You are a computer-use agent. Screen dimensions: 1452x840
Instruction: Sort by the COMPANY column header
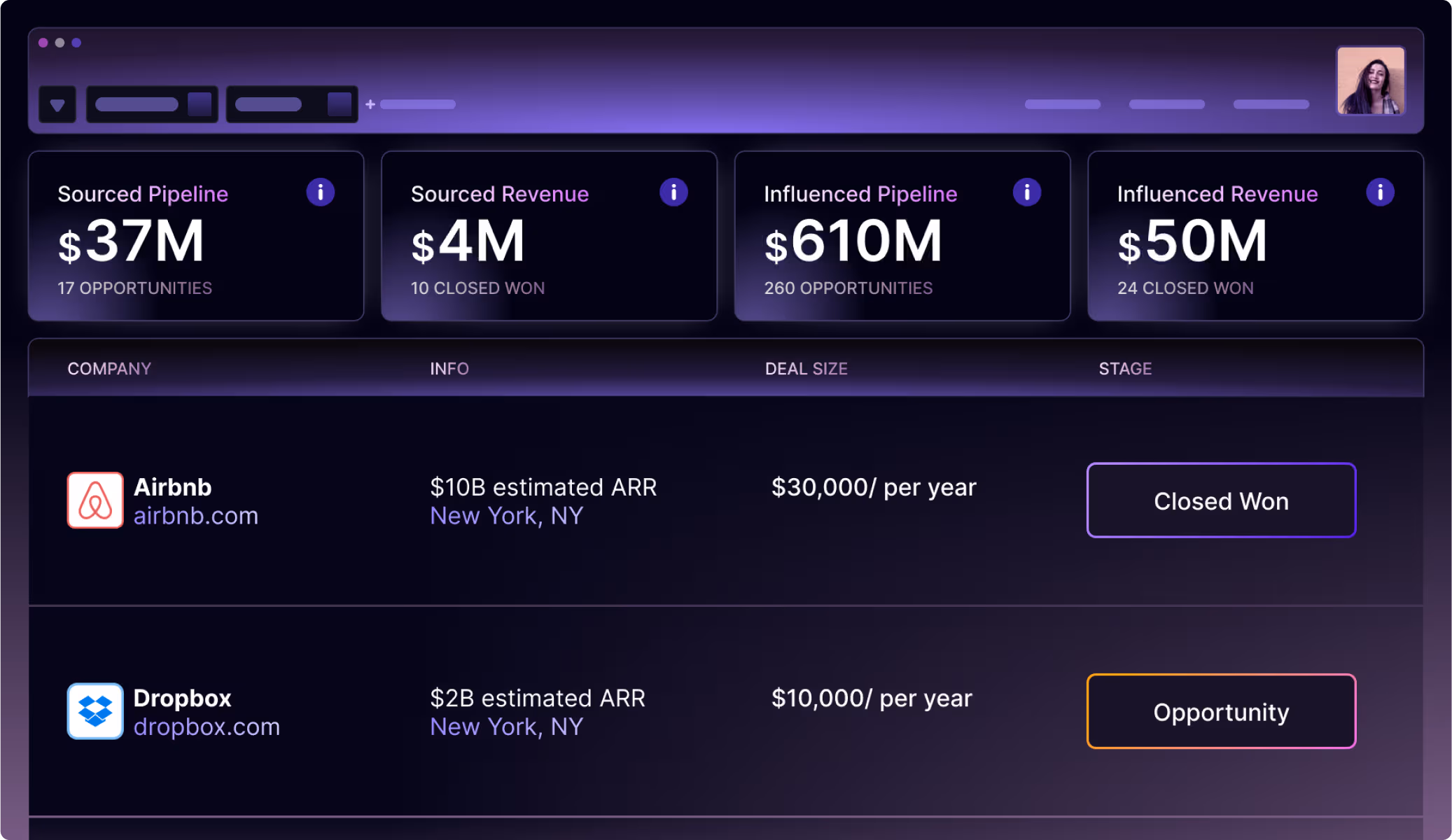pyautogui.click(x=109, y=368)
